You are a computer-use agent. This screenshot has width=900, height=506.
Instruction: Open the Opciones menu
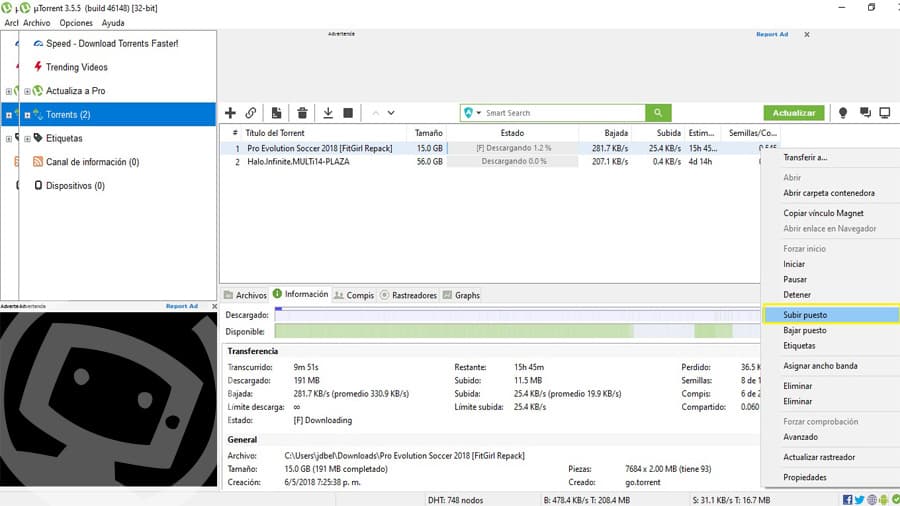coord(76,23)
